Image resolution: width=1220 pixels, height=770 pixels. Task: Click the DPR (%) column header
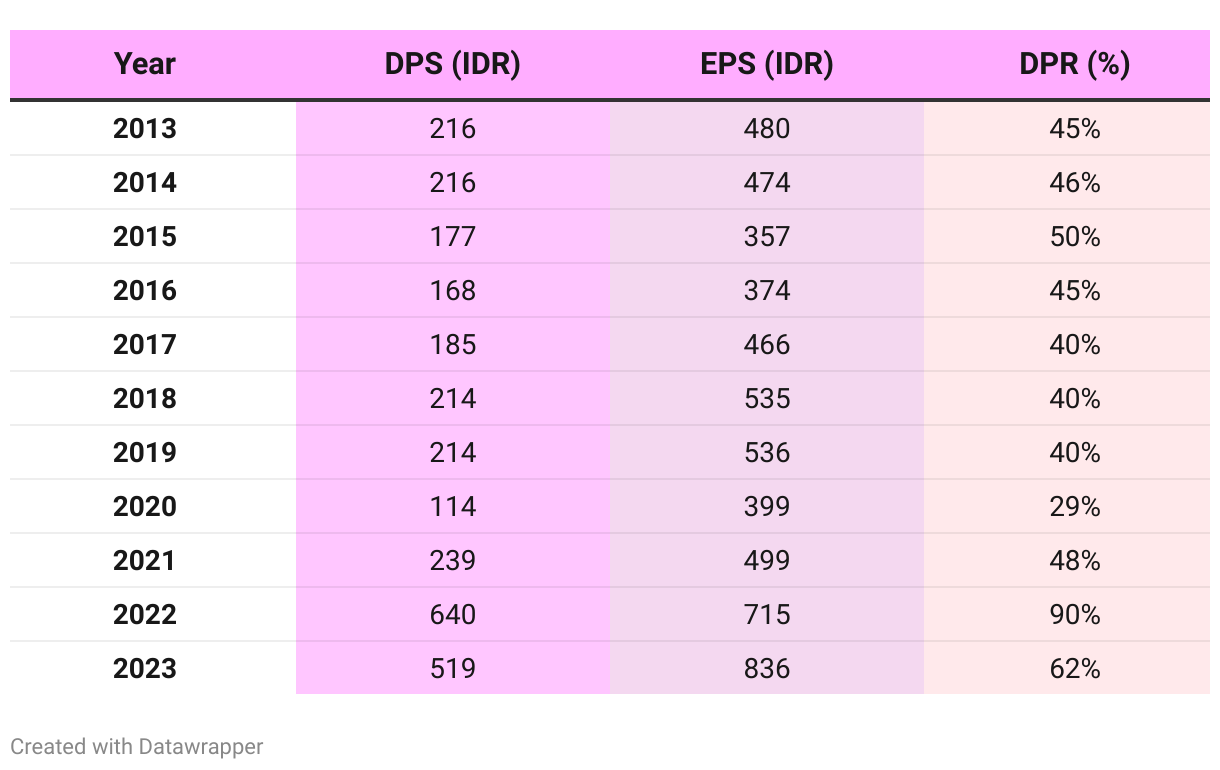point(1074,64)
